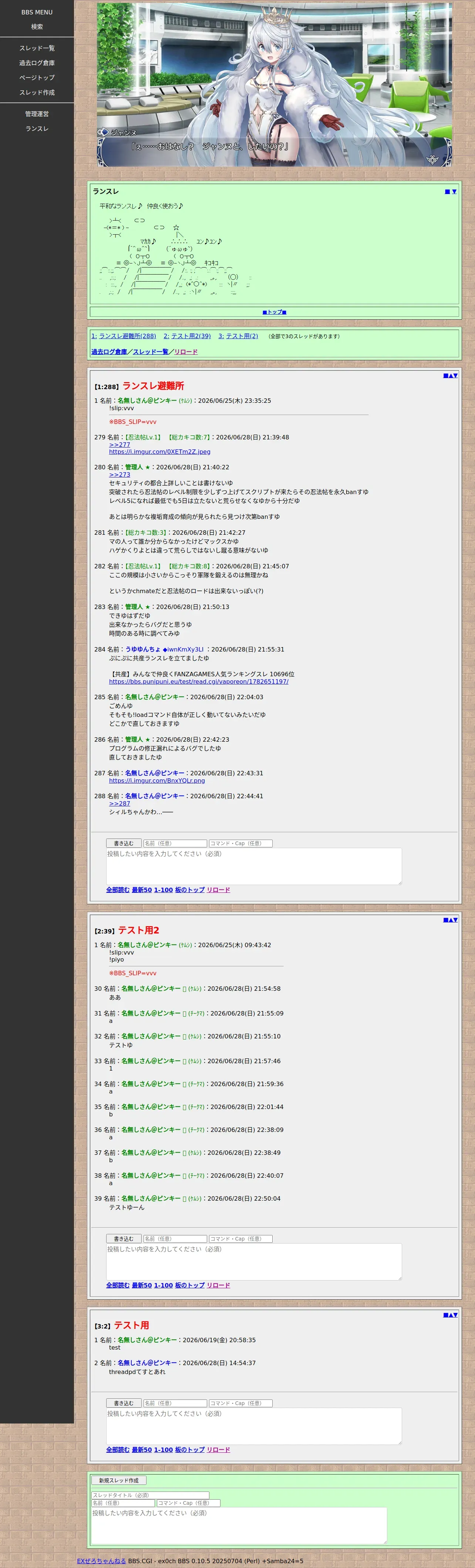Focus message textarea in new thread form

[x=239, y=1526]
